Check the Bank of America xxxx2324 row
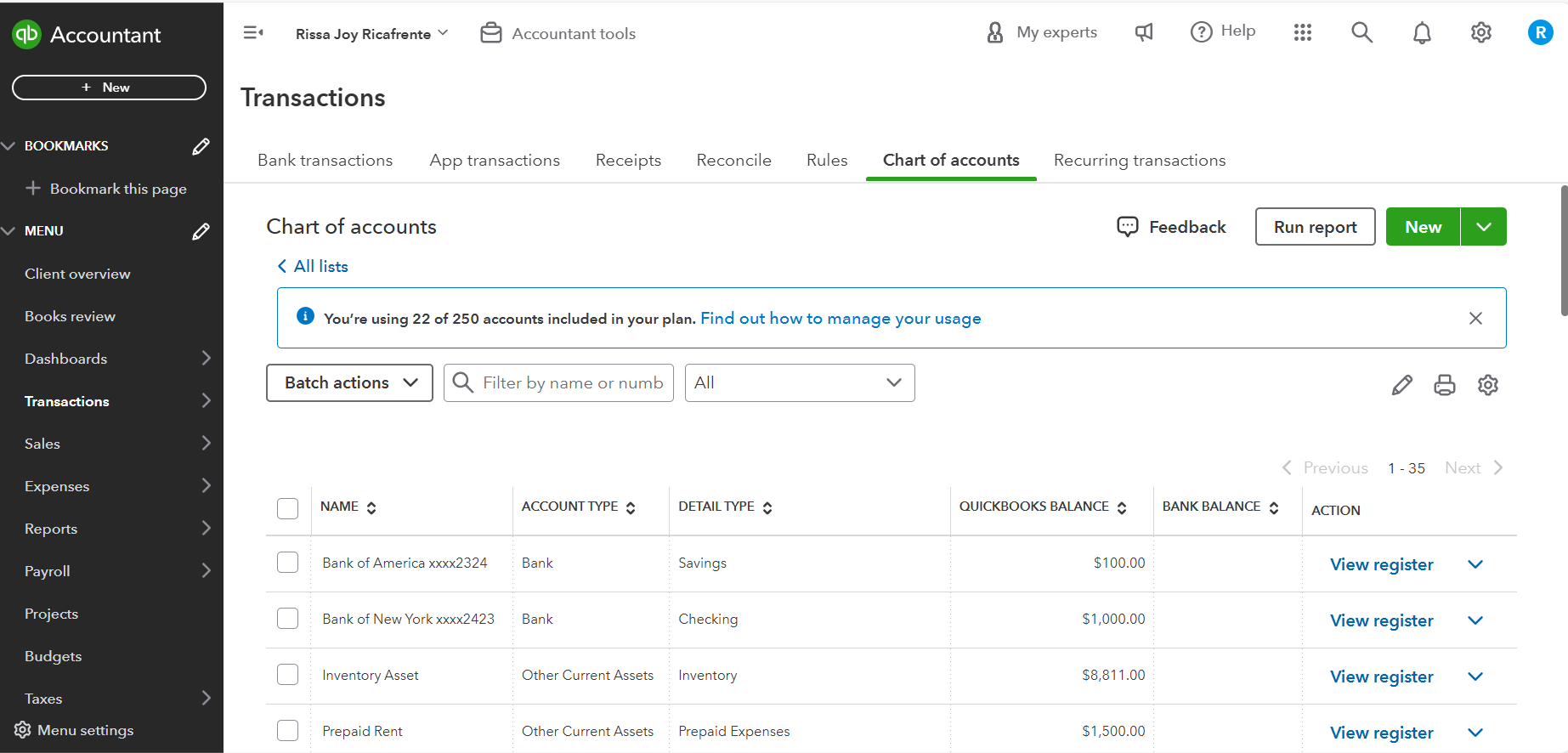The image size is (1568, 753). point(288,563)
